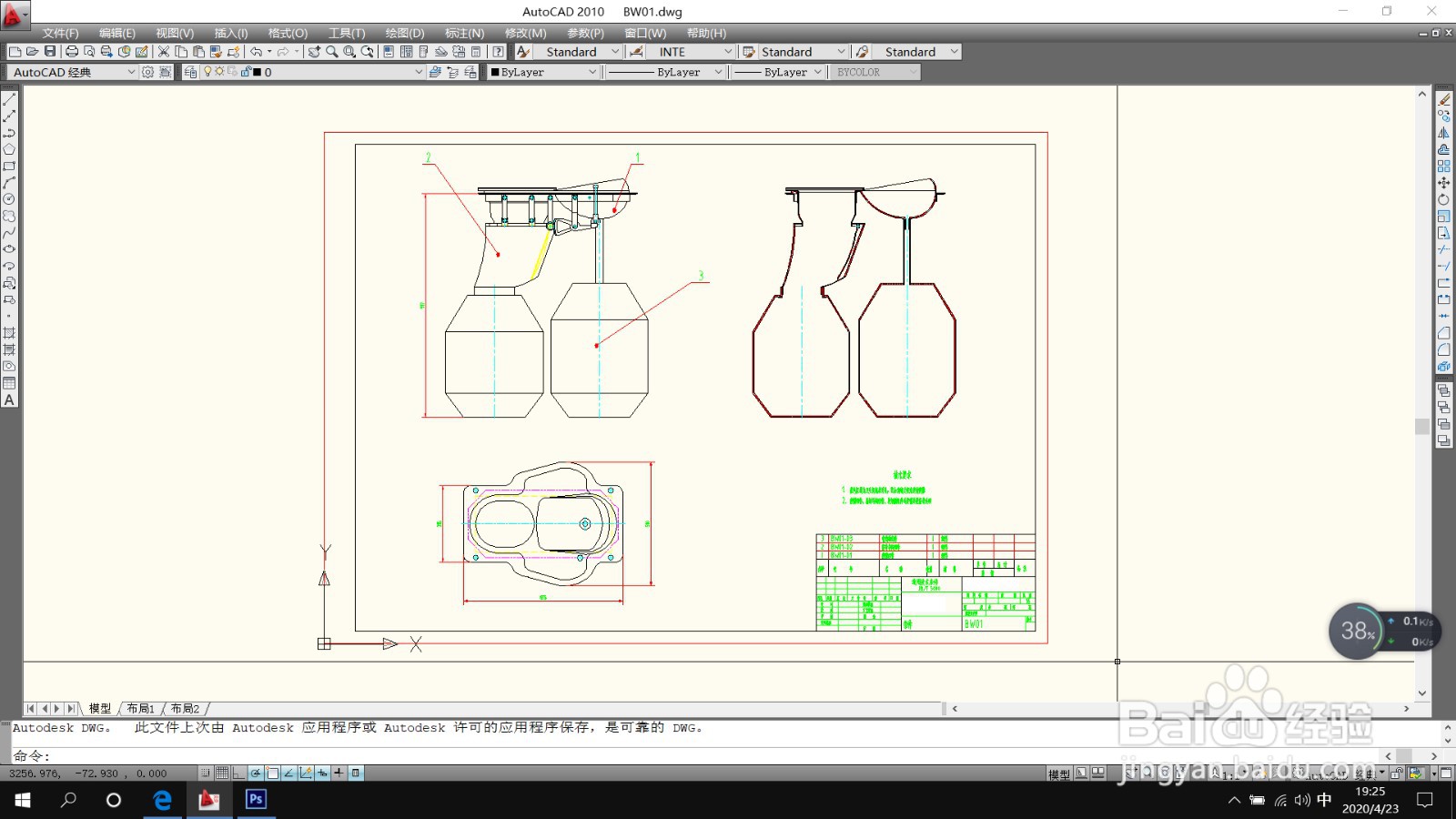Click the coordinates readout 3256.976, -72.930
1456x819 pixels.
(x=88, y=773)
